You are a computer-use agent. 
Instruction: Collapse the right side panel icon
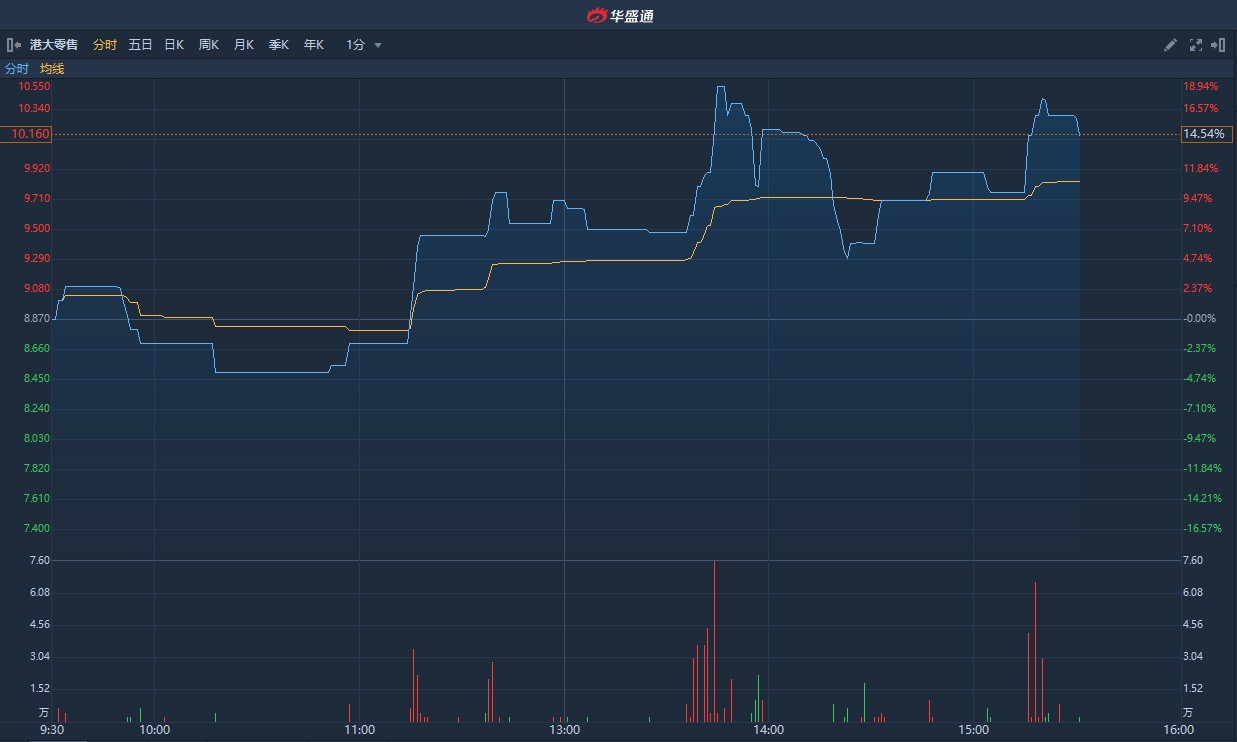(1218, 45)
